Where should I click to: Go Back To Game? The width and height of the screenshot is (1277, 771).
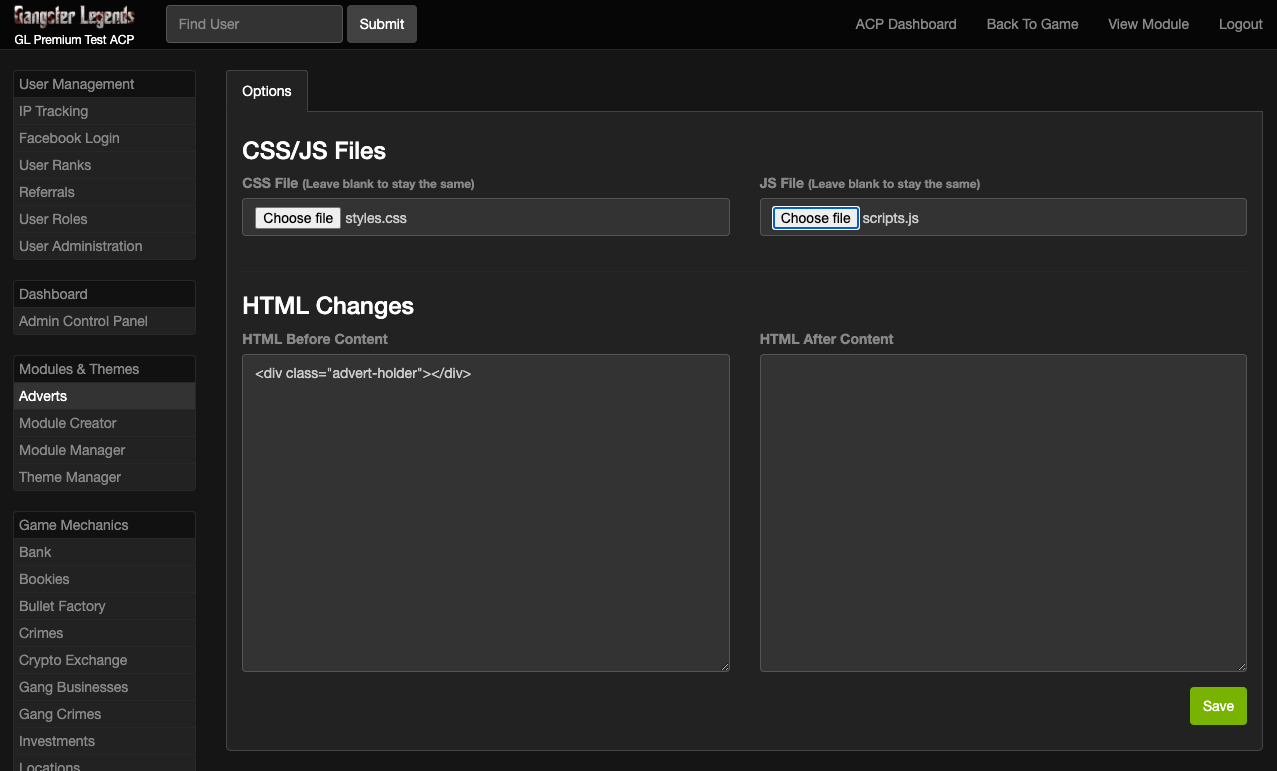coord(1032,24)
